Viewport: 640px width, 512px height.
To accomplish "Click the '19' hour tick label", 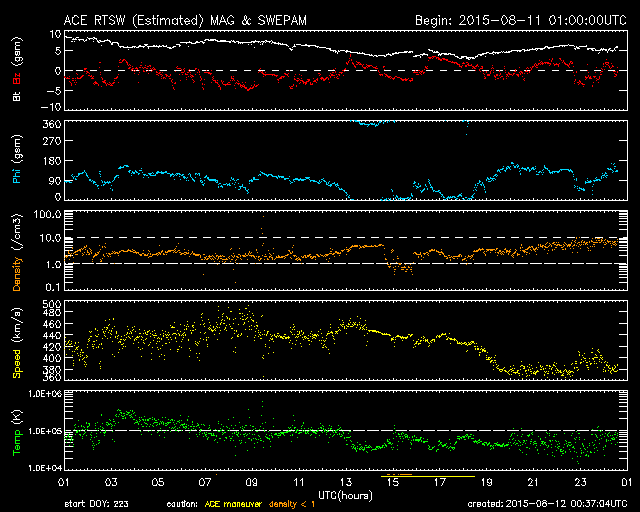I will 487,483.
